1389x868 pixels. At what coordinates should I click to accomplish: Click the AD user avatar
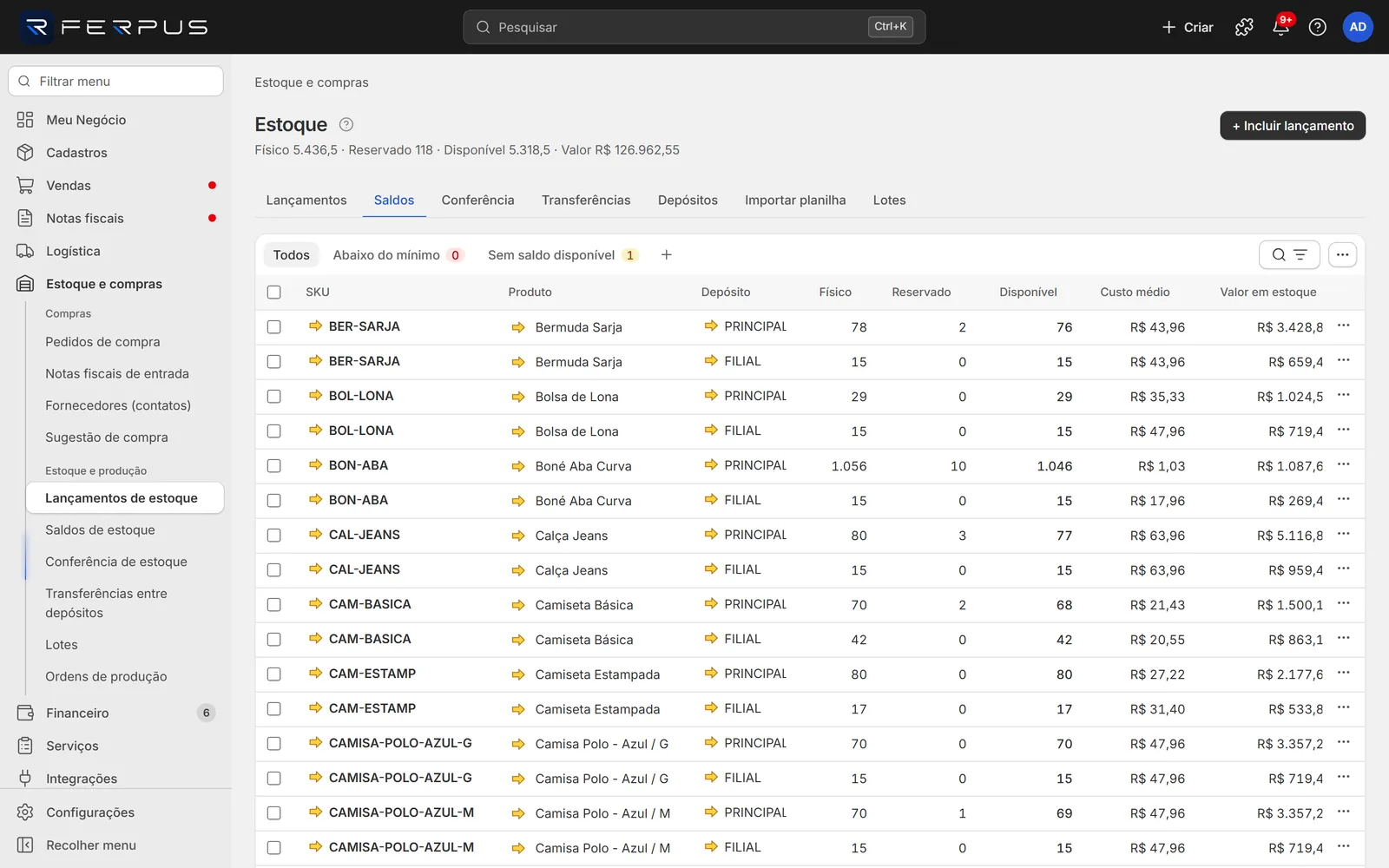(x=1358, y=27)
